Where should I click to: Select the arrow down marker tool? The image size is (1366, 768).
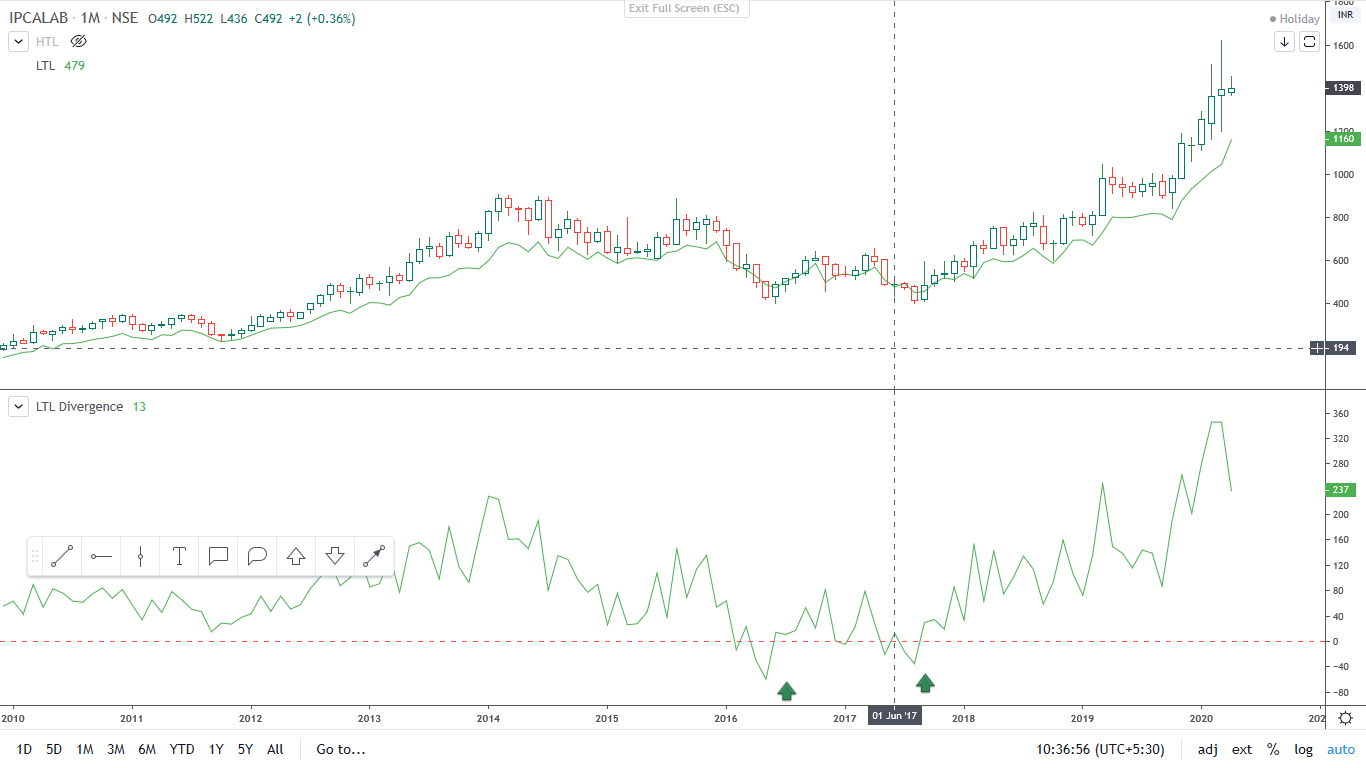[x=335, y=556]
